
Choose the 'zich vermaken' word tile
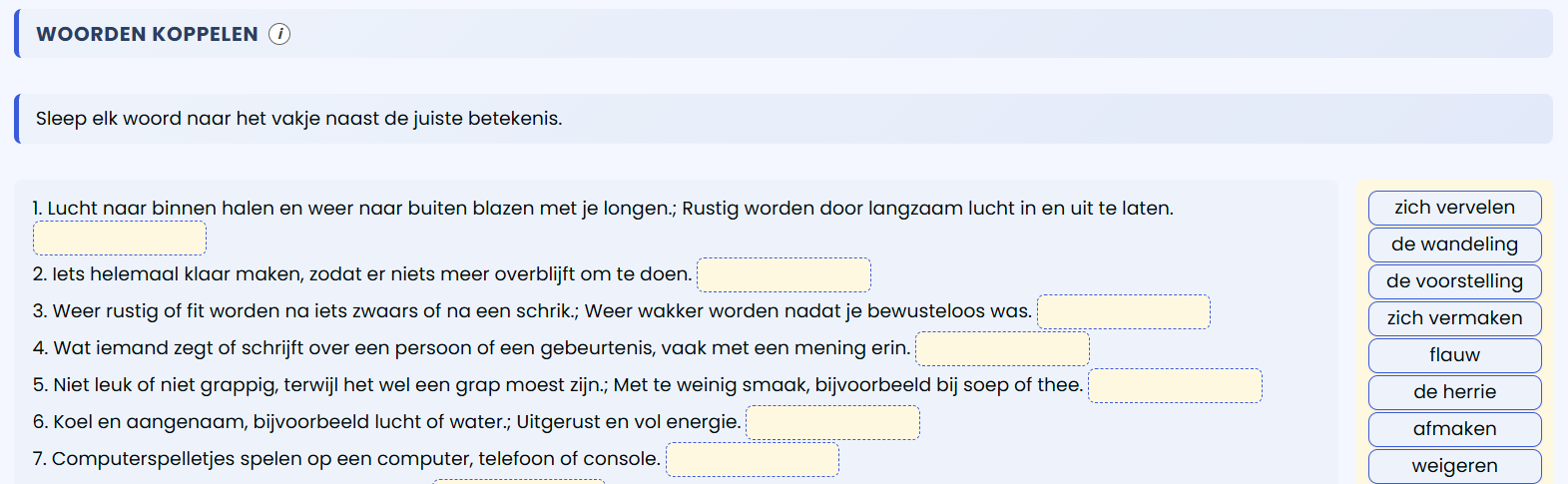pyautogui.click(x=1454, y=318)
